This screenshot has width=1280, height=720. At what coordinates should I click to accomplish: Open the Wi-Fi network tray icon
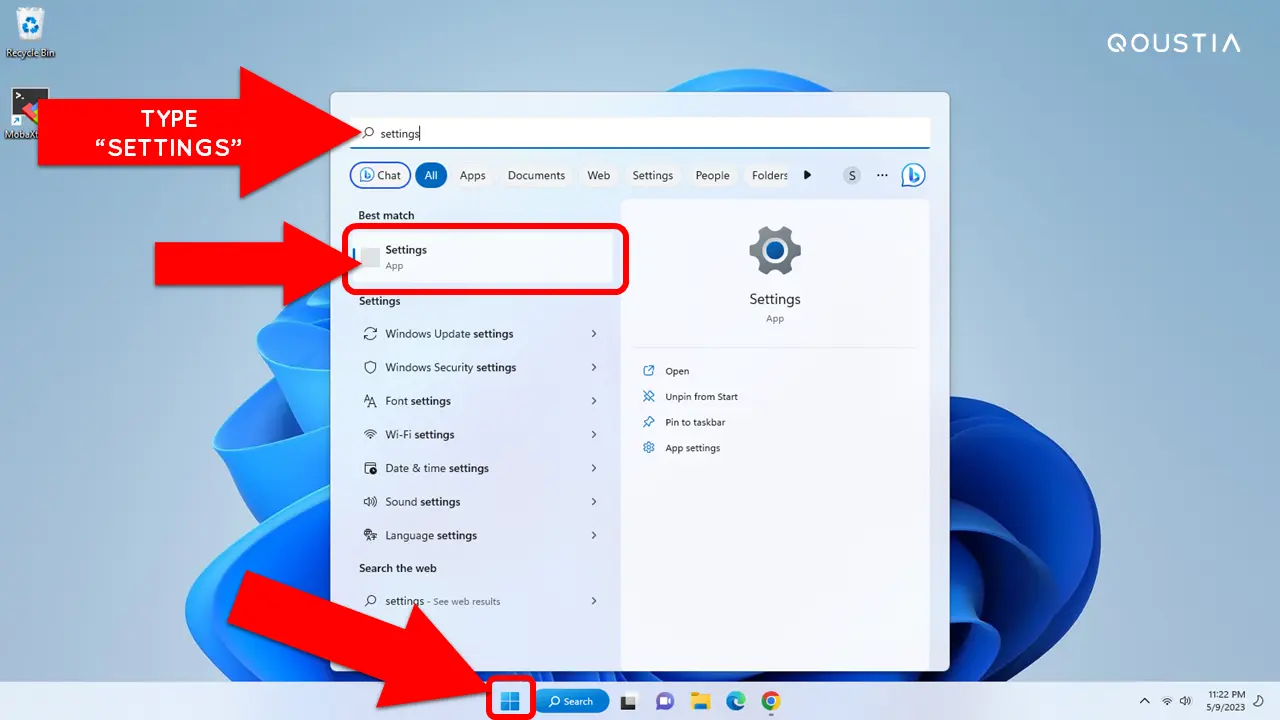pyautogui.click(x=1167, y=702)
